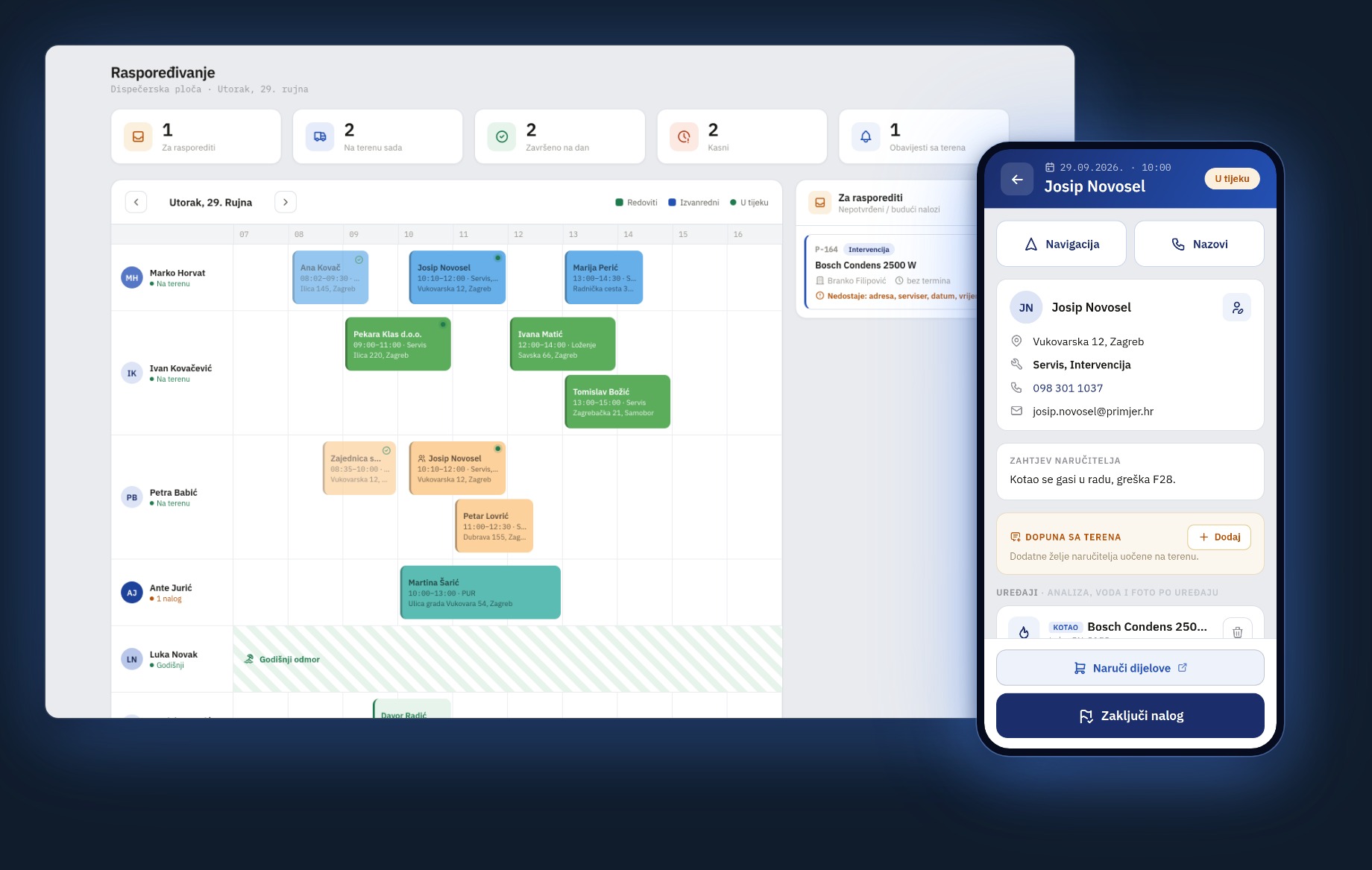1372x870 pixels.
Task: Go back using the phone's arrow button
Action: (x=1016, y=179)
